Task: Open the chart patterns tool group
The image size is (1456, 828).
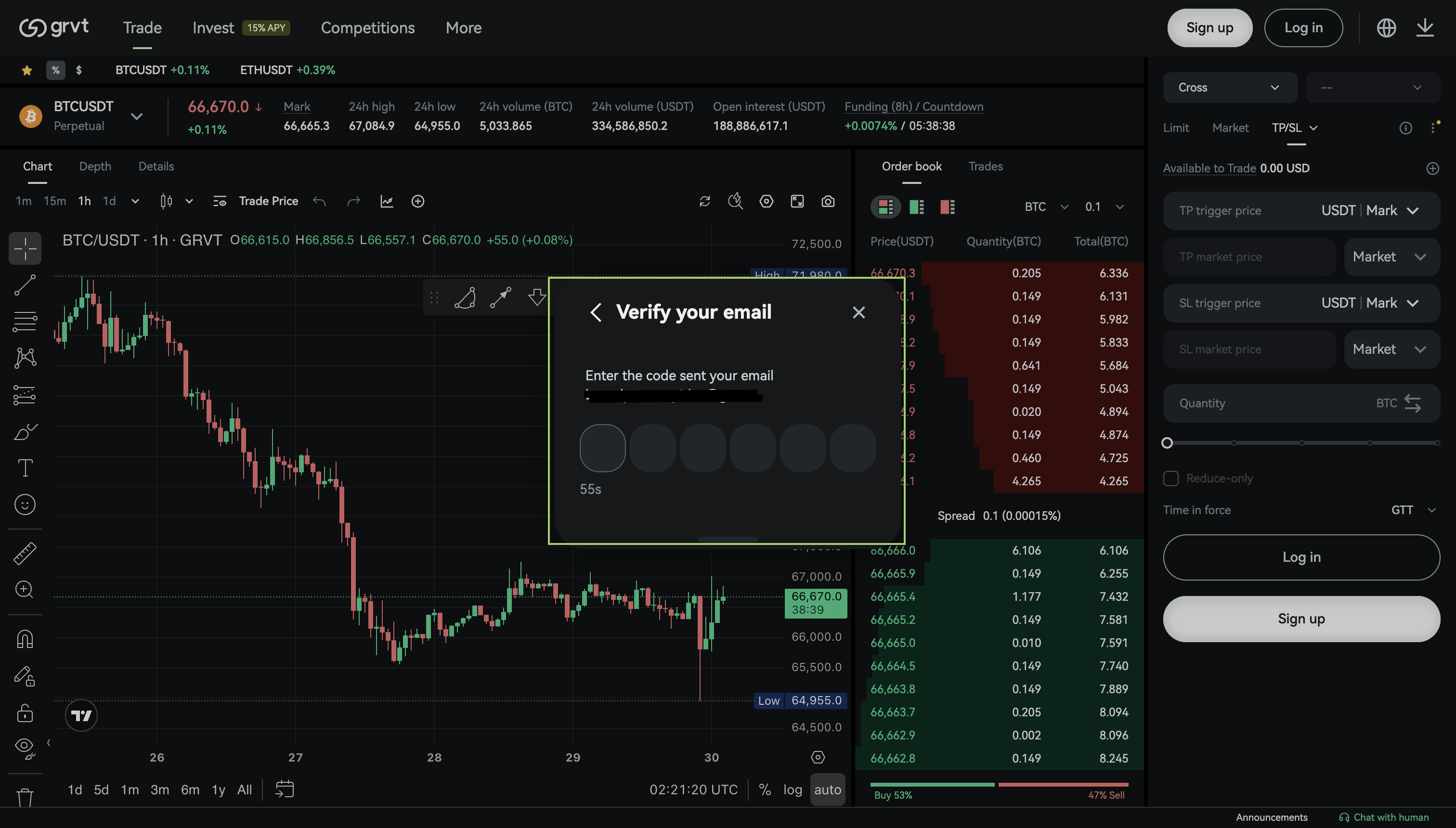Action: pos(25,358)
